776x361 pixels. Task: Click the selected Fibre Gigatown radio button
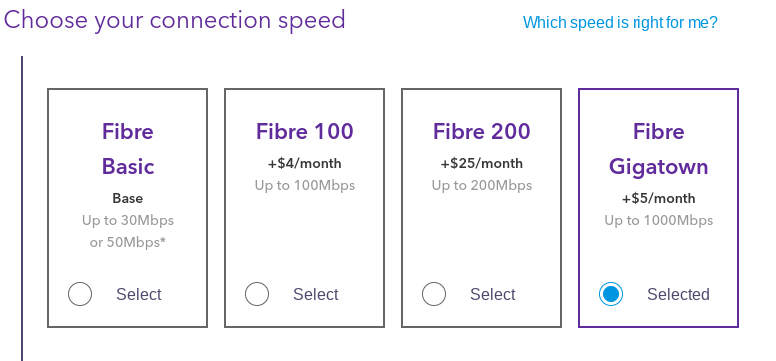[x=611, y=294]
